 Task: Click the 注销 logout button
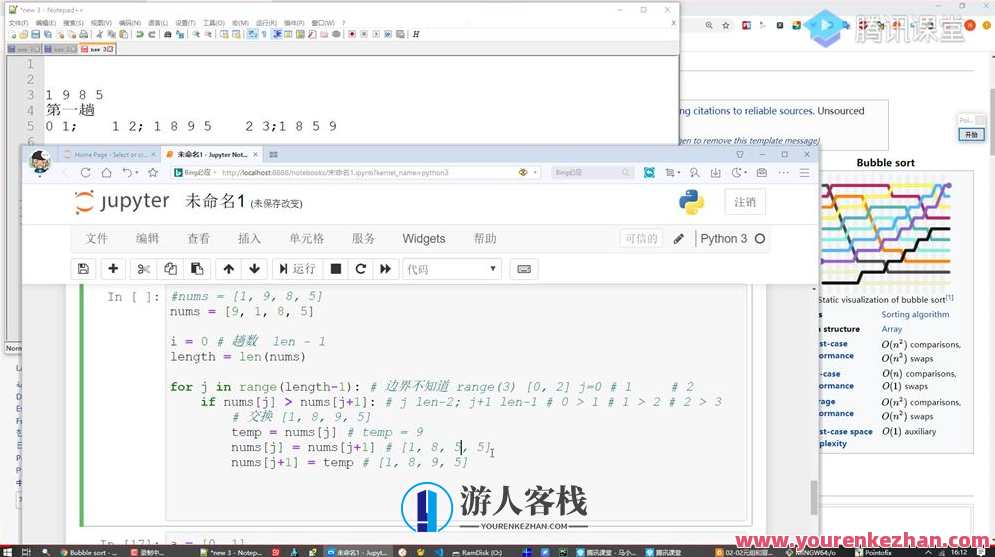(x=745, y=202)
